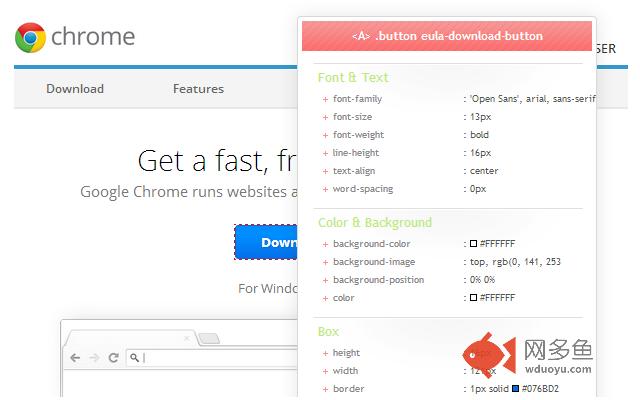640x400 pixels.
Task: Click the forward arrow in browser mockup
Action: pos(94,358)
